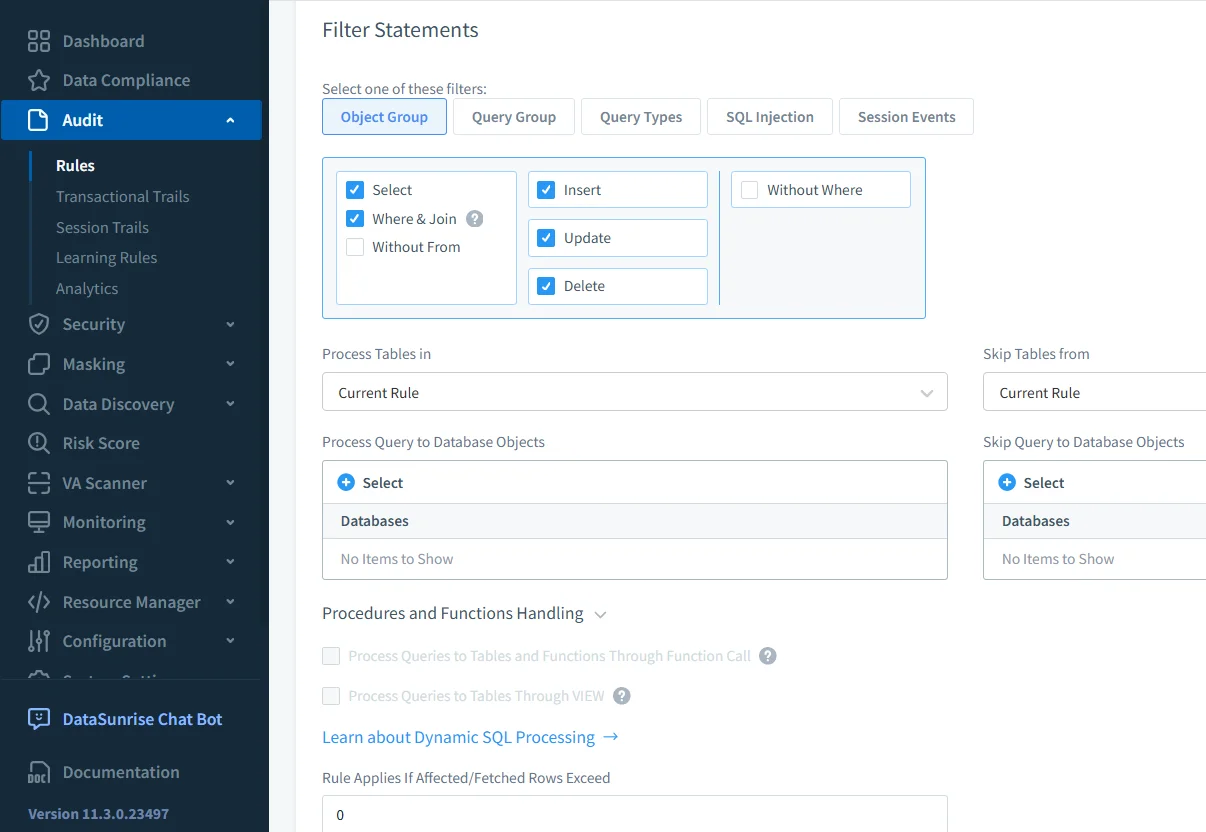Select the Query Types filter tab
Screen dimensions: 1206x832
coord(640,116)
